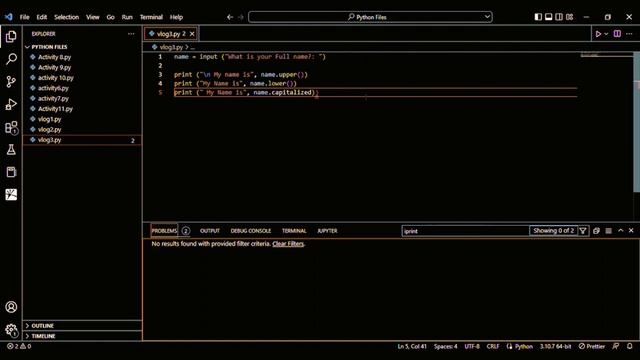Open the Run and Debug view
This screenshot has height=360, width=640.
tap(11, 104)
